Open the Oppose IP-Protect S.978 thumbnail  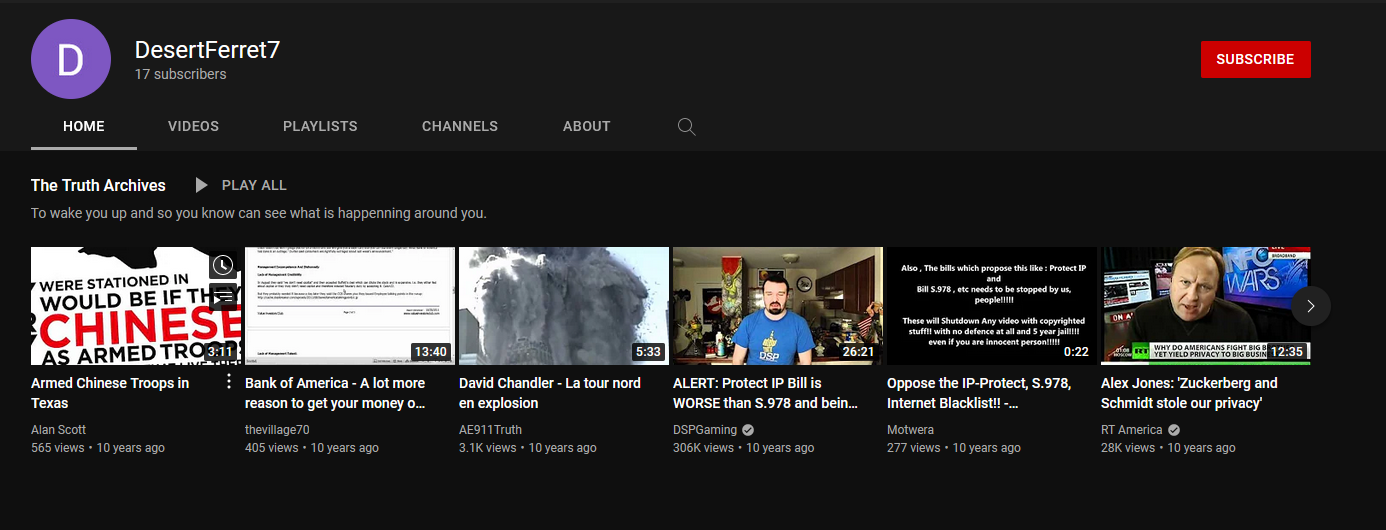[x=992, y=306]
